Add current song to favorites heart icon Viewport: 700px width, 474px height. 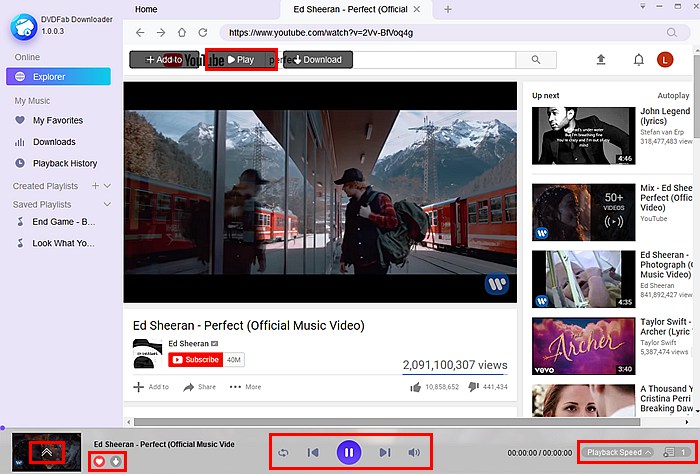(x=100, y=461)
